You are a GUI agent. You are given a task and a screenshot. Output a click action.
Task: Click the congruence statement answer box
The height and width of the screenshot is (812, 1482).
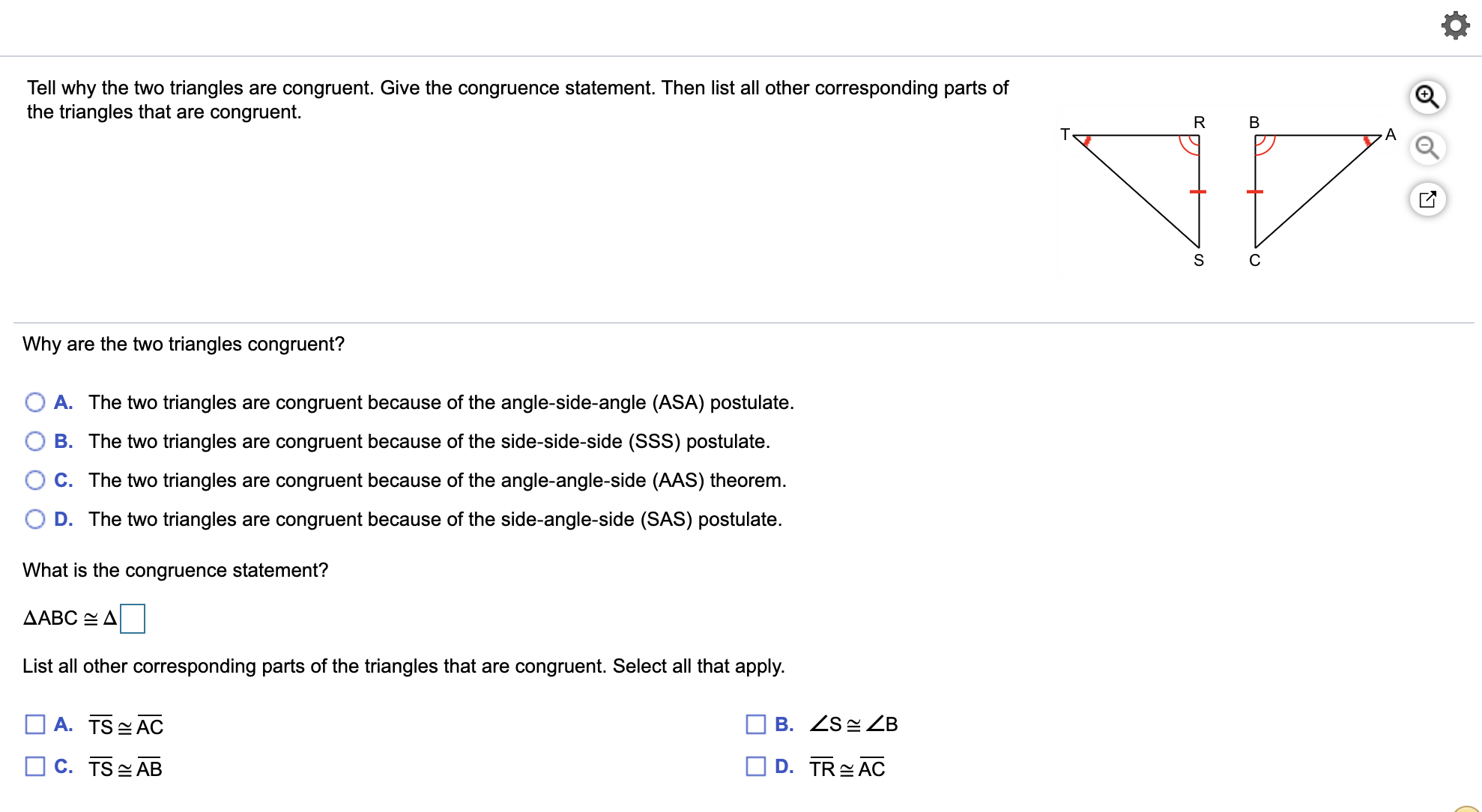coord(132,619)
